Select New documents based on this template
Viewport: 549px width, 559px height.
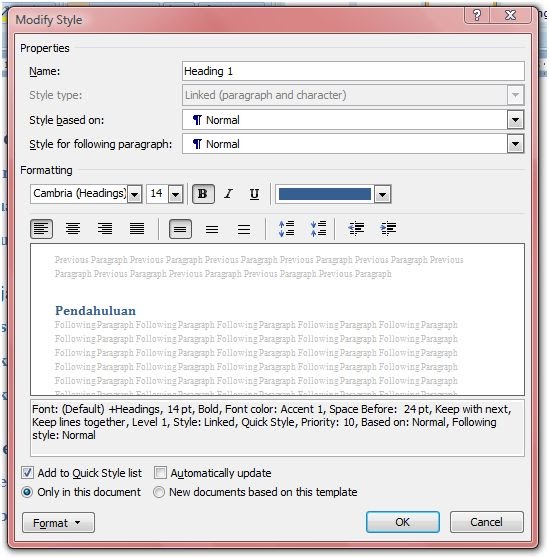(x=159, y=492)
